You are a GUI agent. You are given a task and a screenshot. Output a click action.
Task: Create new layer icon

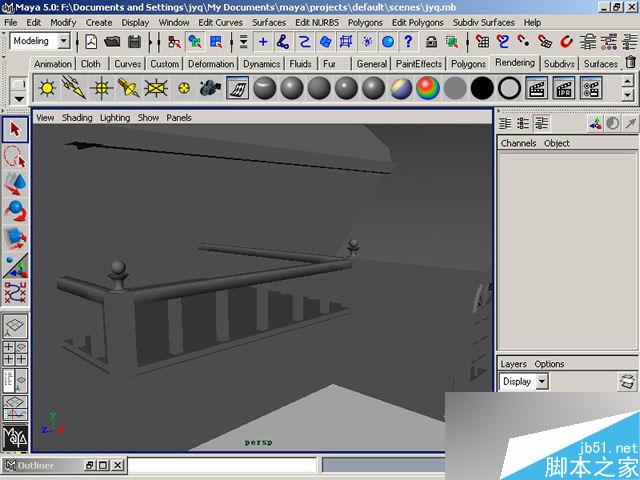[x=628, y=382]
